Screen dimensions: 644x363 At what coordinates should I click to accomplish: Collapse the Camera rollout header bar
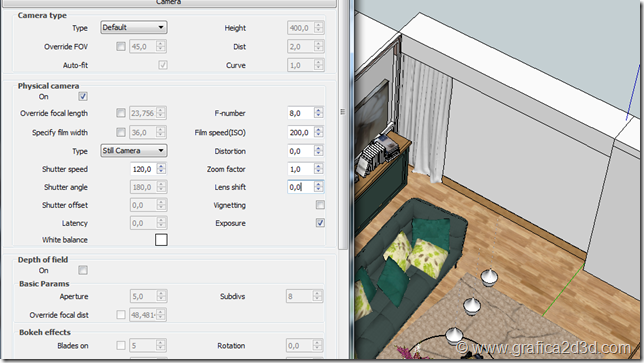pos(168,3)
